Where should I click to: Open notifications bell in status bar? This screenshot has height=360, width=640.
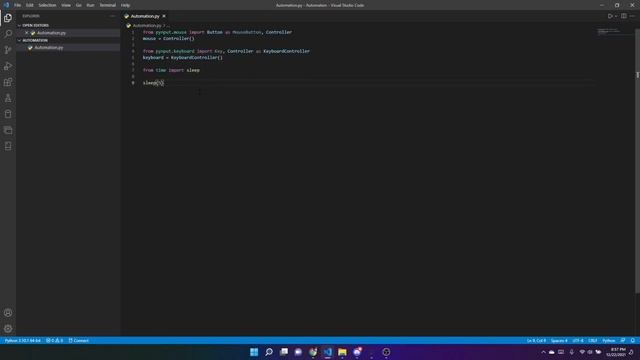tap(633, 340)
